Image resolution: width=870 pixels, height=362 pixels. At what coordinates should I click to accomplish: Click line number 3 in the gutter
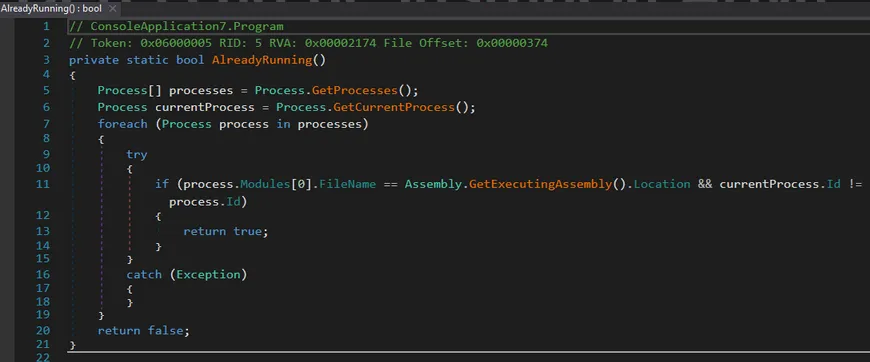tap(46, 59)
